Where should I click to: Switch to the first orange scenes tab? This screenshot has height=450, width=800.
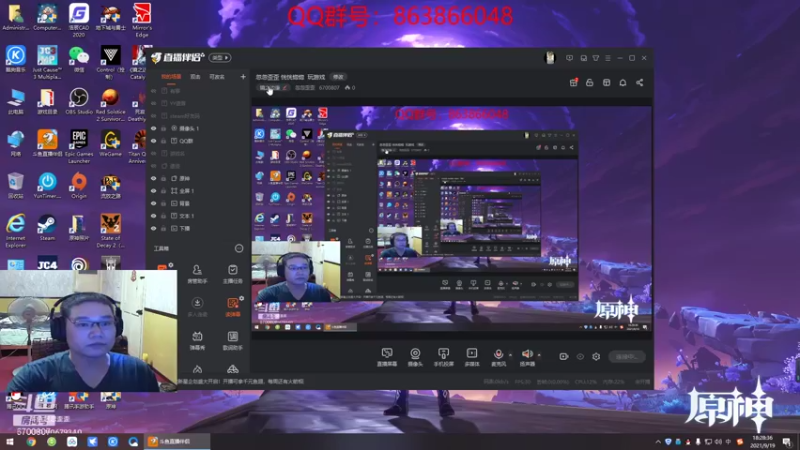click(x=171, y=77)
